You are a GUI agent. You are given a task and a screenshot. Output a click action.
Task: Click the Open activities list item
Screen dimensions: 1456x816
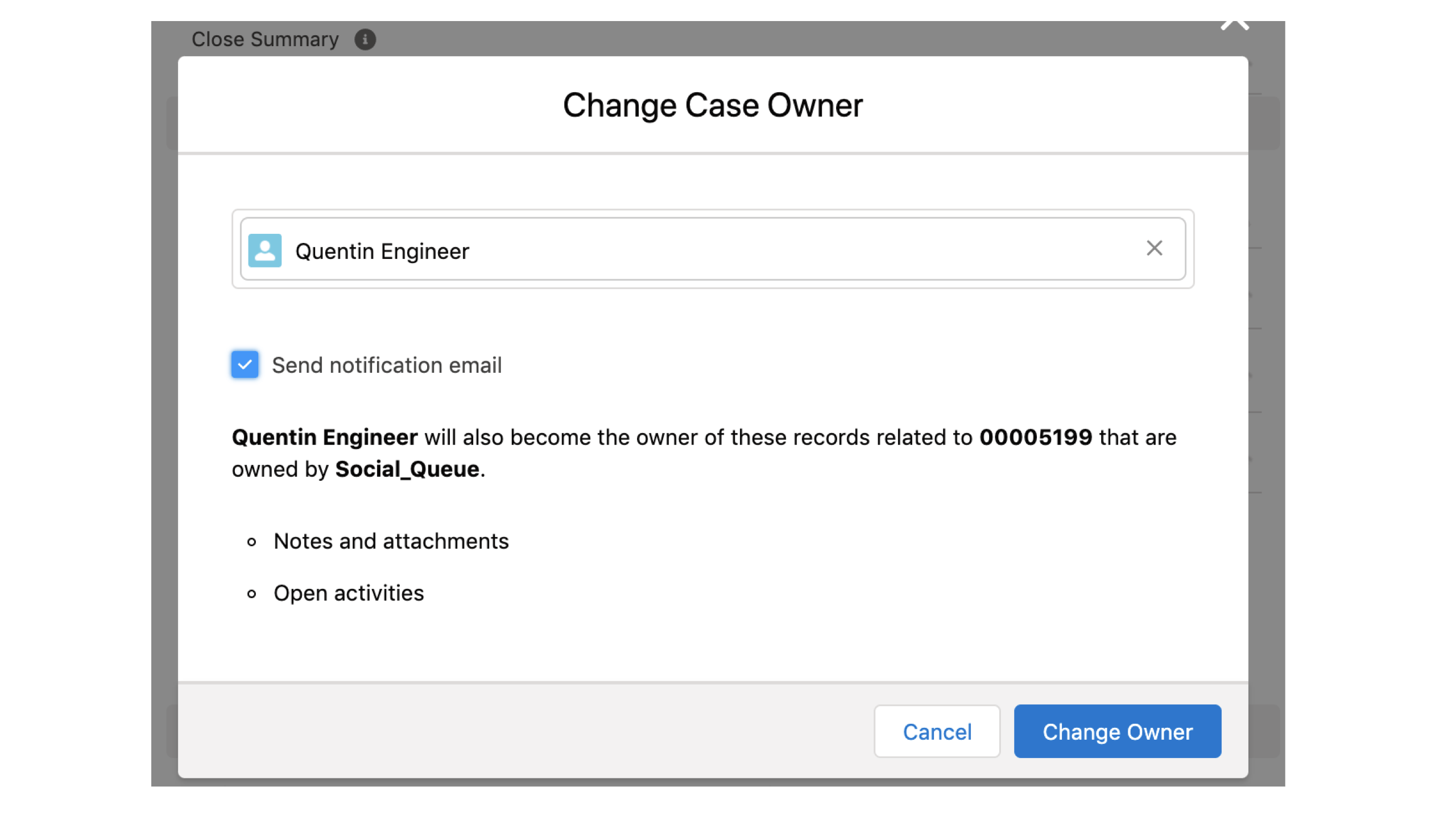point(349,594)
